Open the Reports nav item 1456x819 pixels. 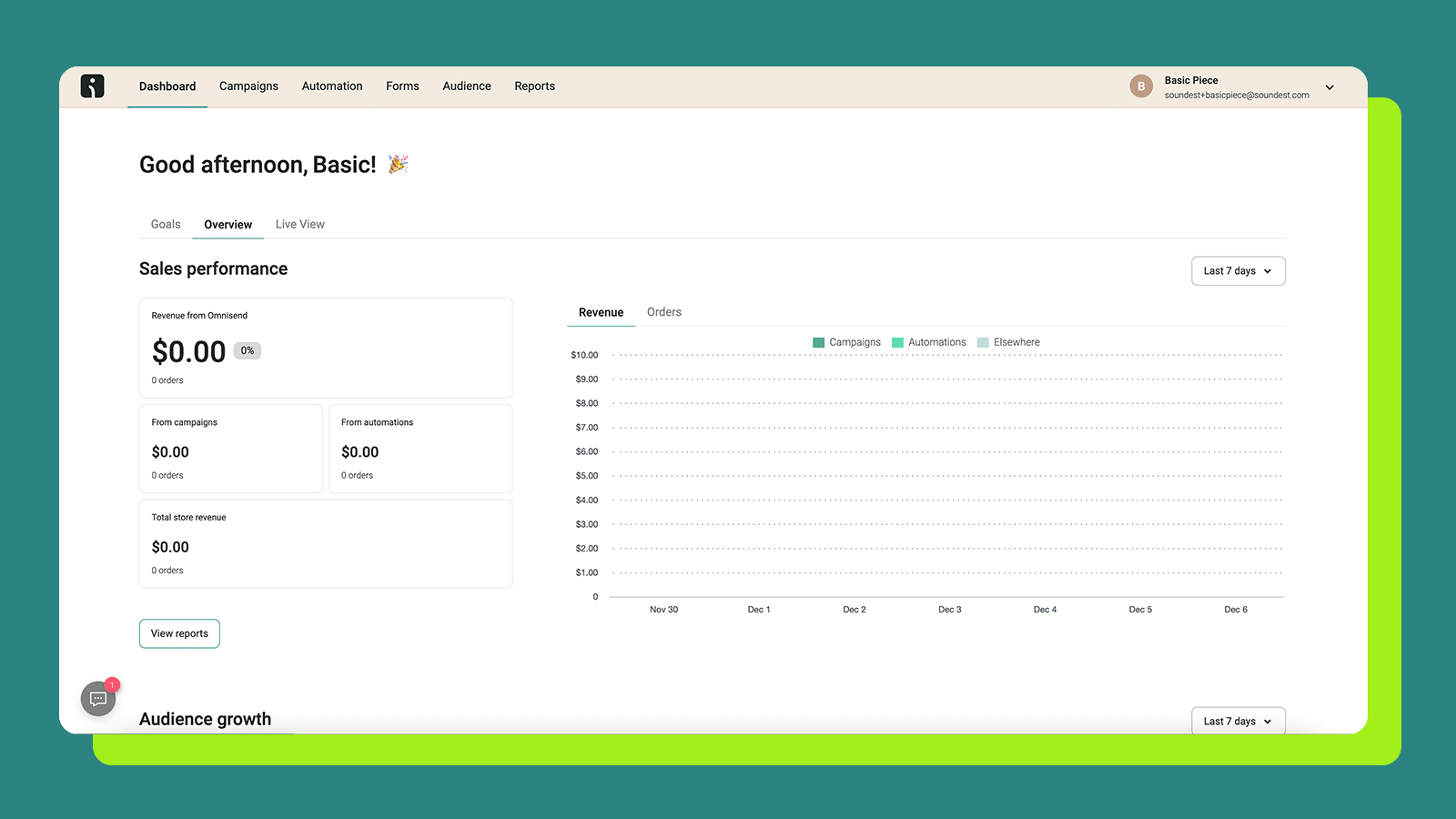tap(534, 86)
